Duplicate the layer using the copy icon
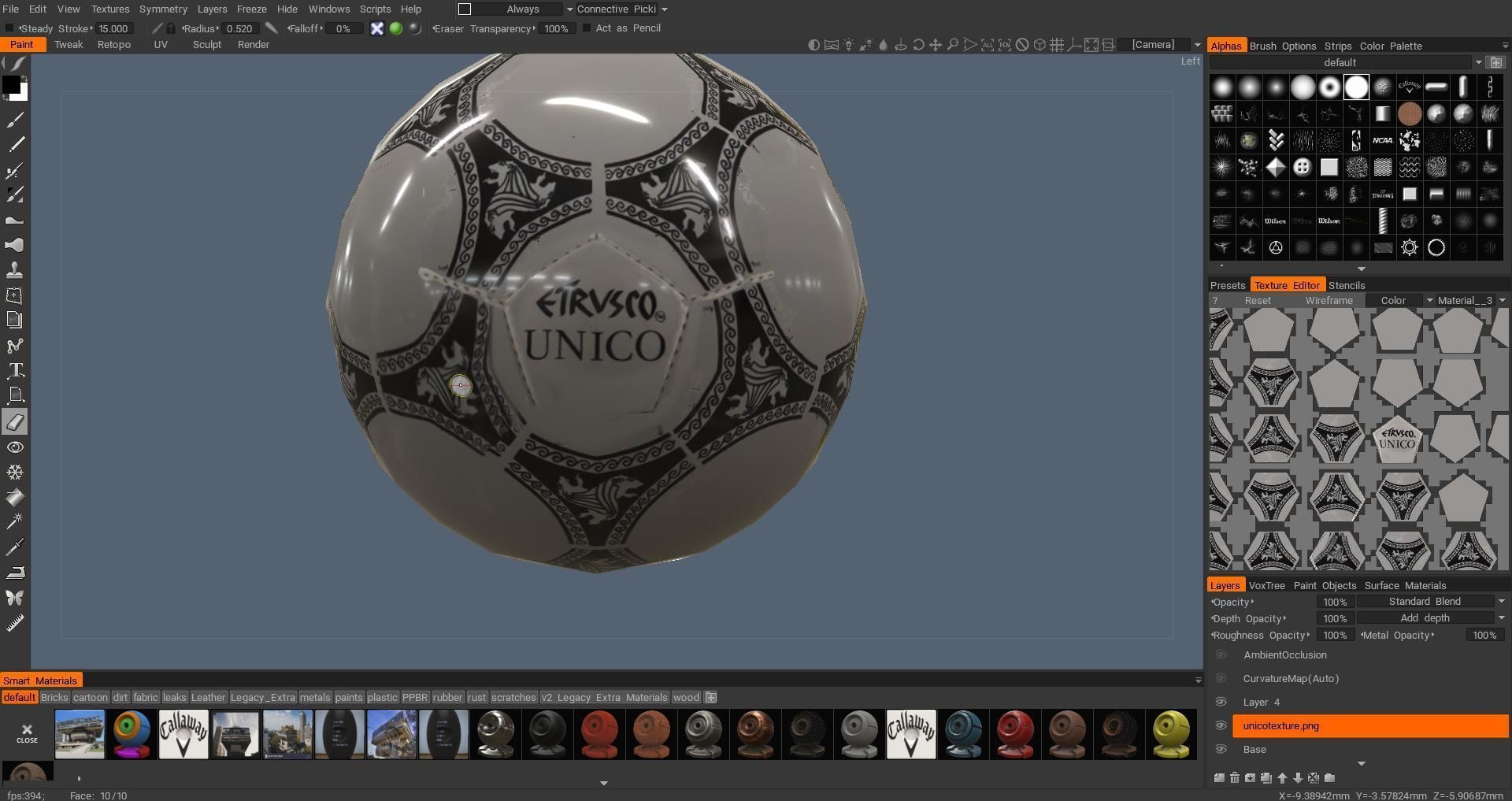1512x801 pixels. point(1266,777)
